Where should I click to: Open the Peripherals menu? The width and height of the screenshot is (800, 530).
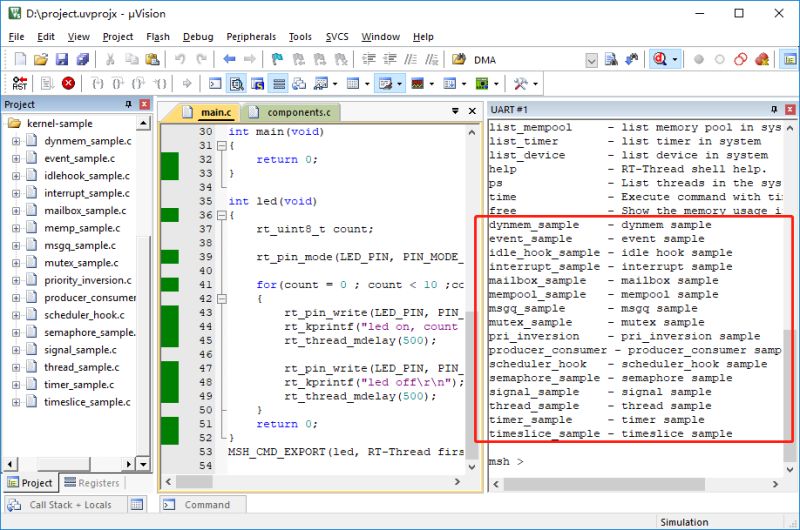tap(251, 37)
